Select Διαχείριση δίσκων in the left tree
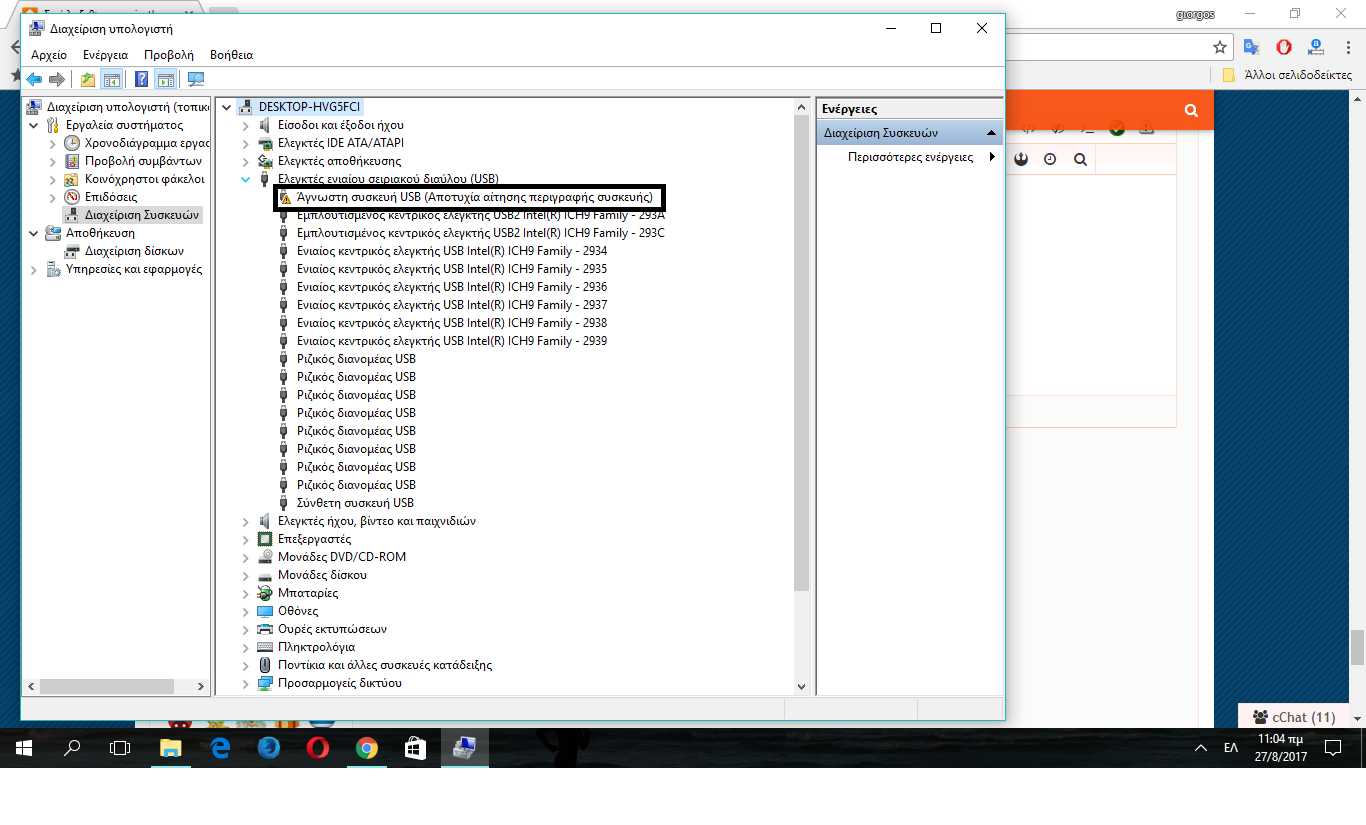 click(134, 251)
